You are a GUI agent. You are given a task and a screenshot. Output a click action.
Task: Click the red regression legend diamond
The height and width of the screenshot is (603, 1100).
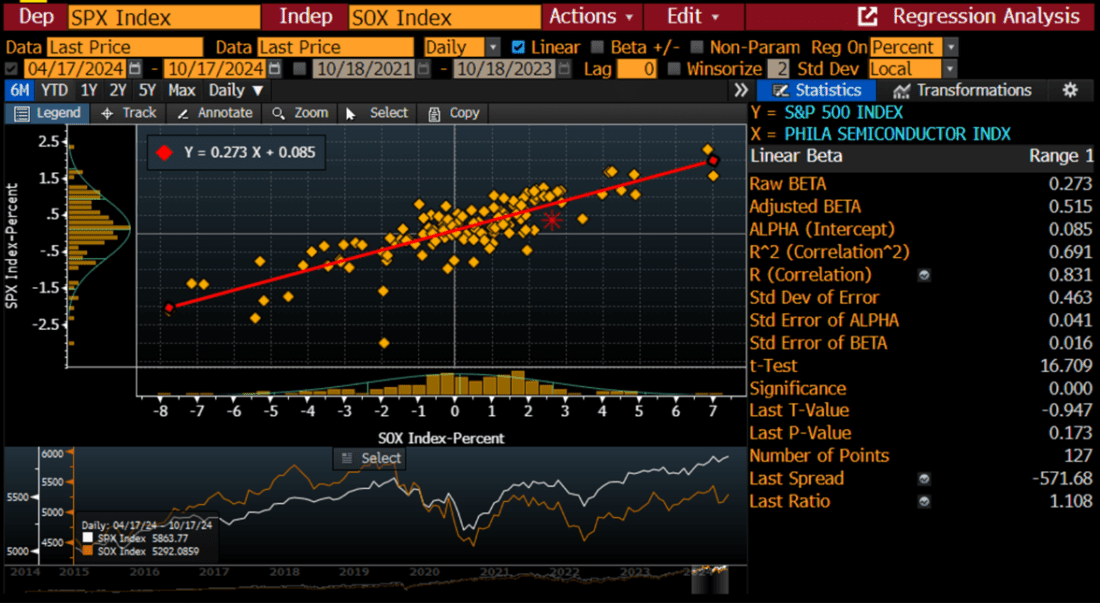164,153
